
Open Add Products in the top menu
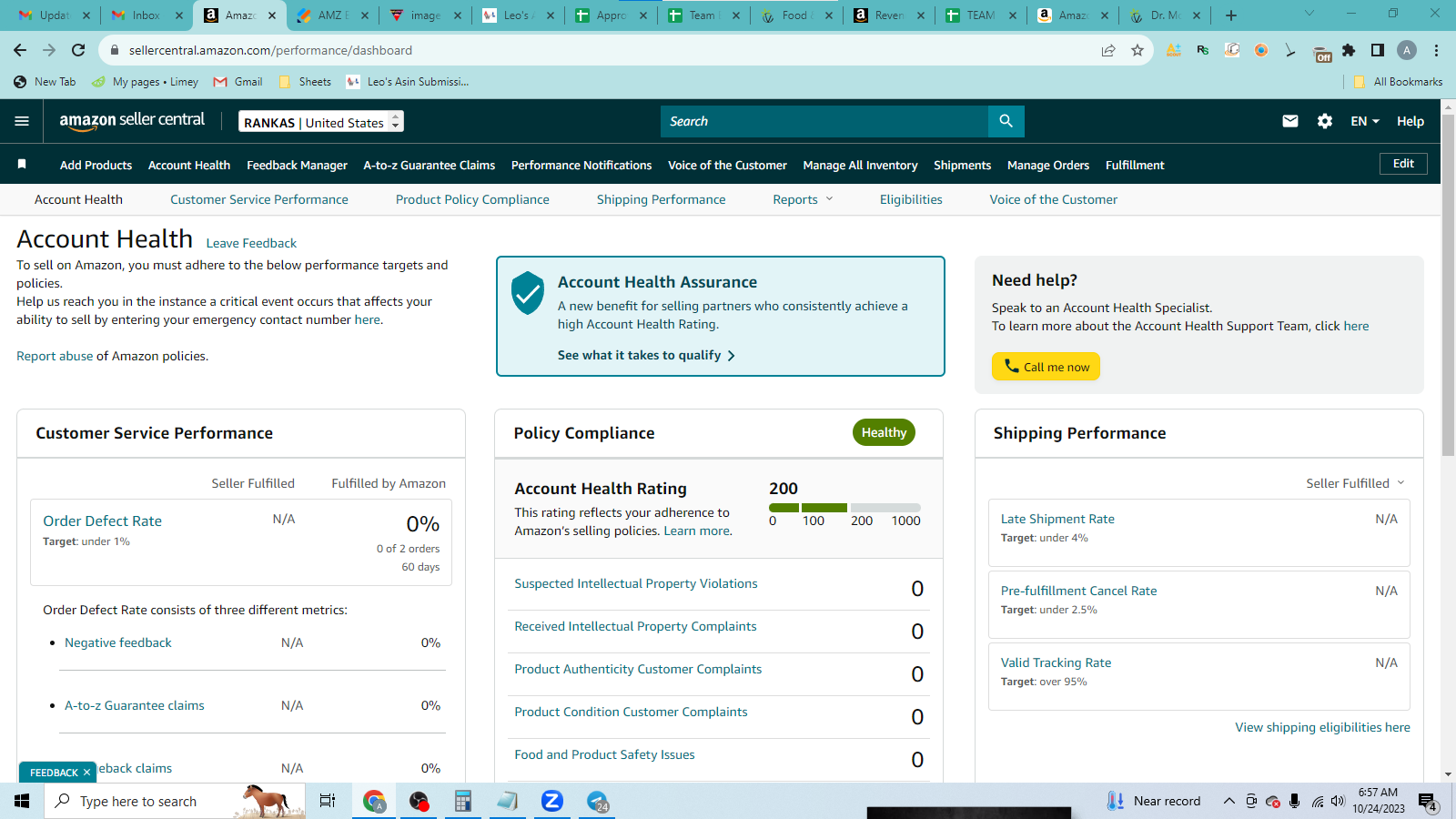96,165
